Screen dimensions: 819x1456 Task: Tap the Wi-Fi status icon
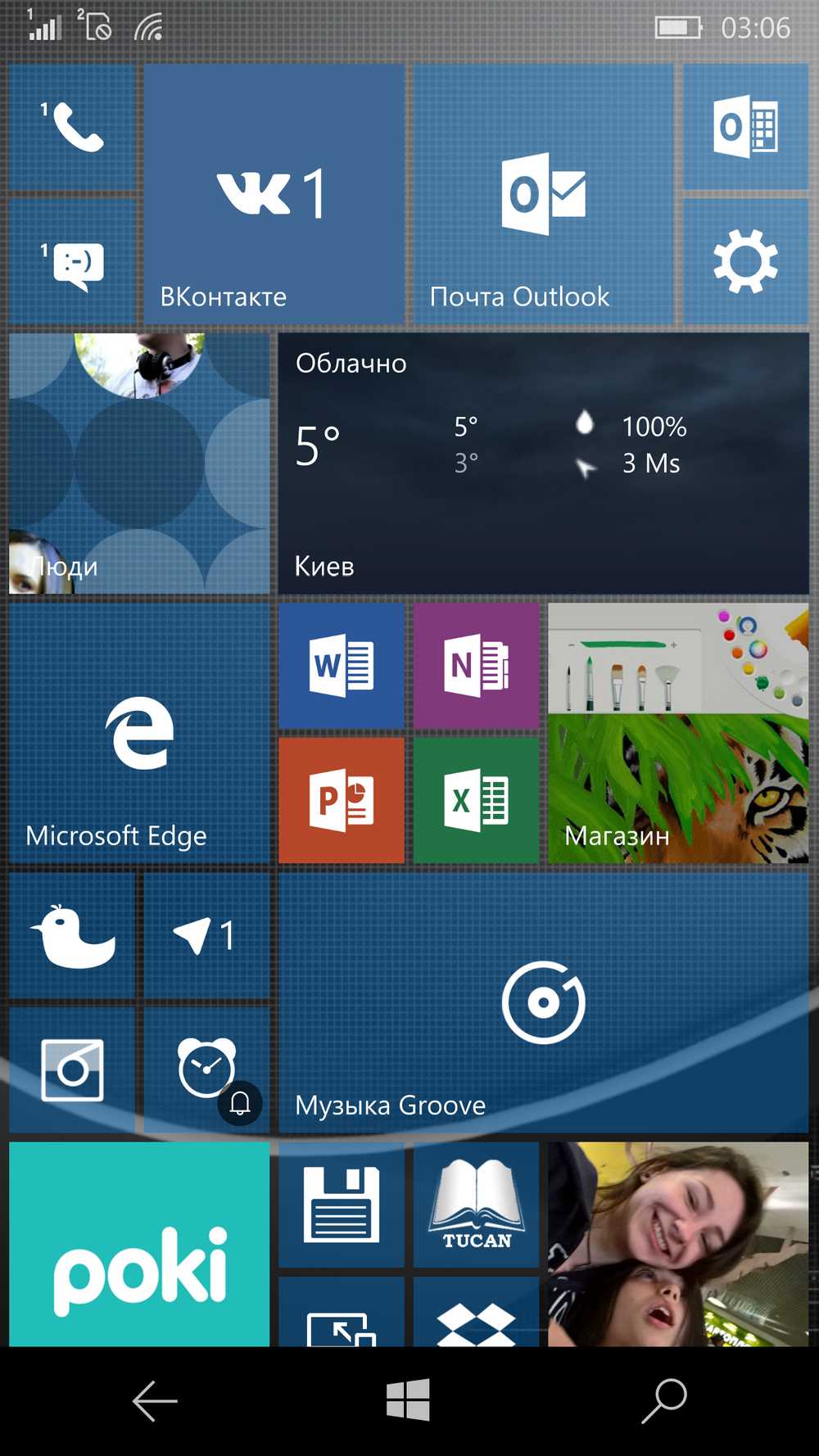click(150, 27)
